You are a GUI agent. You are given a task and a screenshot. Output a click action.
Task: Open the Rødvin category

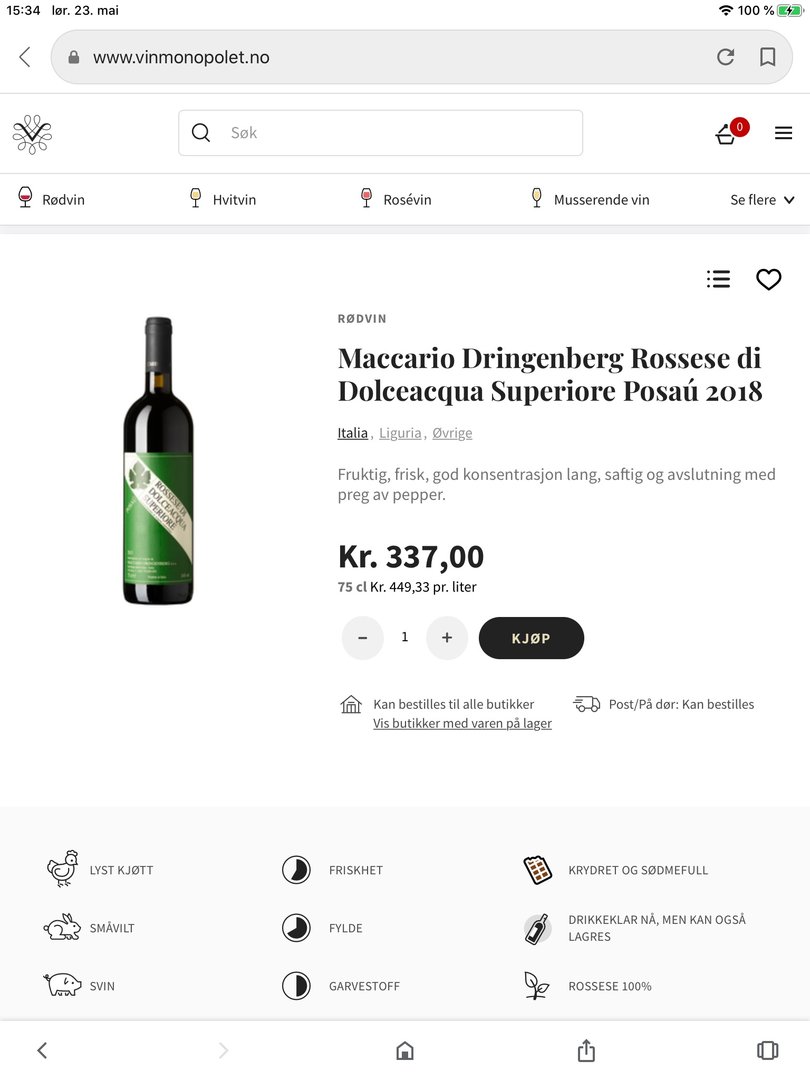52,200
